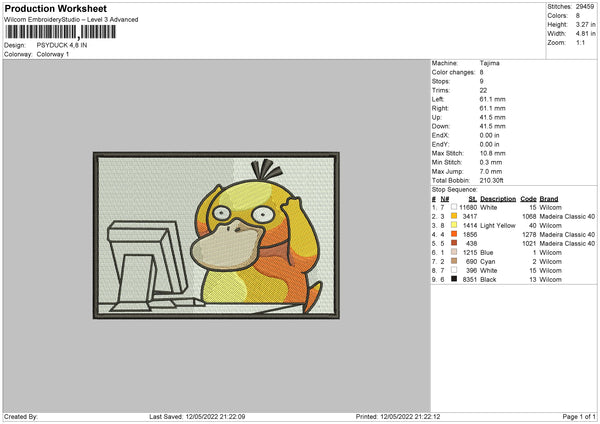Click the Width value 4.81 in
The image size is (600, 424).
(x=585, y=34)
